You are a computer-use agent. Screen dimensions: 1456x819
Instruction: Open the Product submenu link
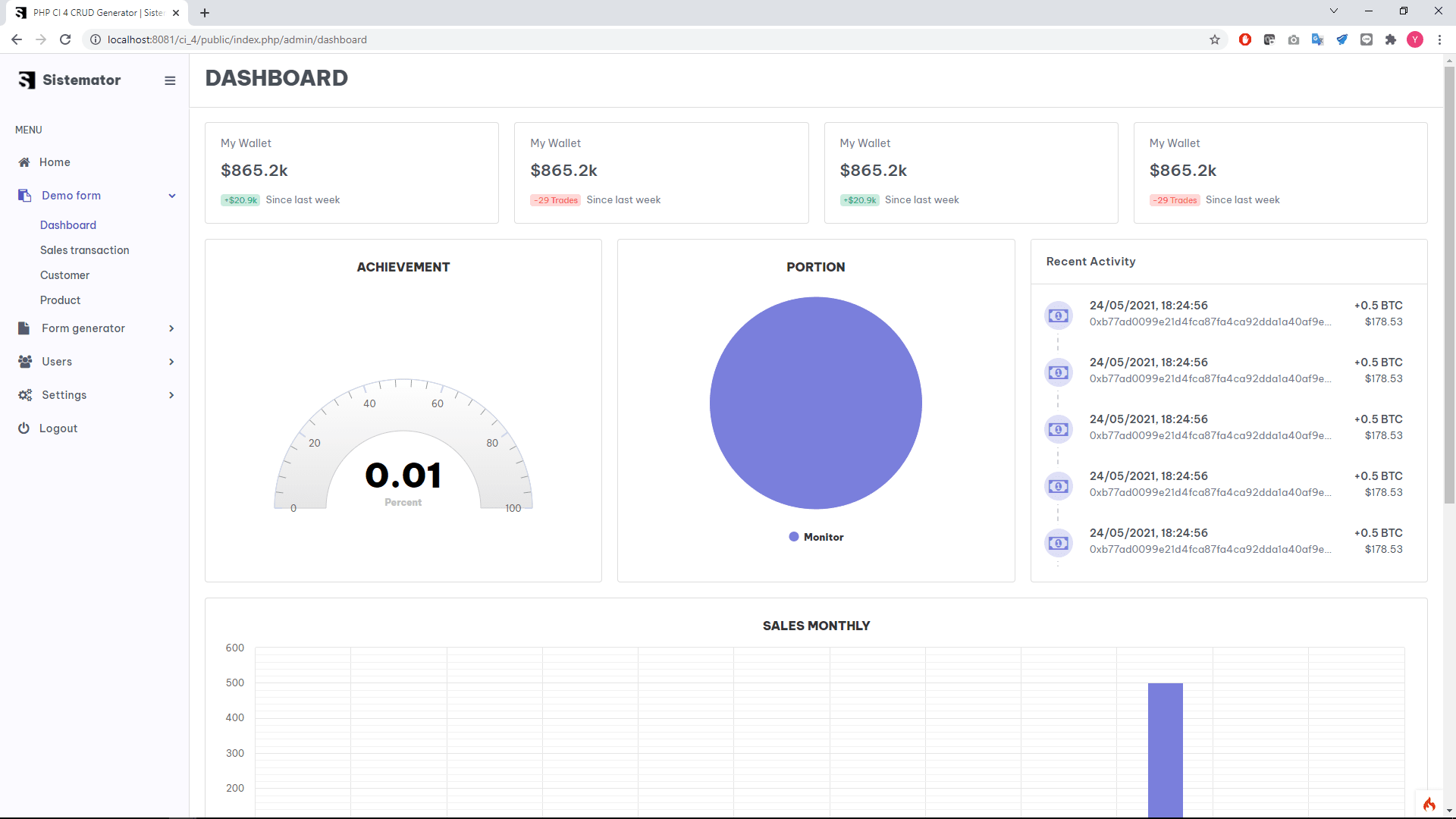pos(60,300)
